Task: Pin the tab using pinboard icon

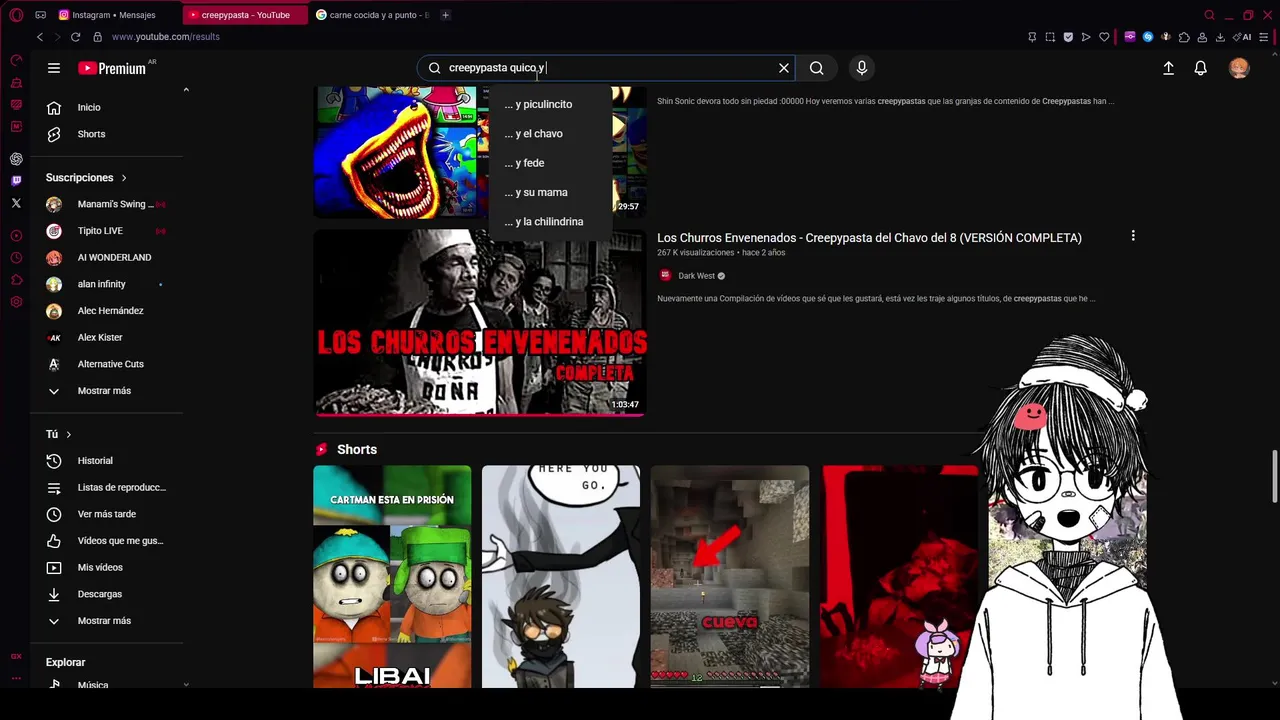Action: pyautogui.click(x=1032, y=37)
